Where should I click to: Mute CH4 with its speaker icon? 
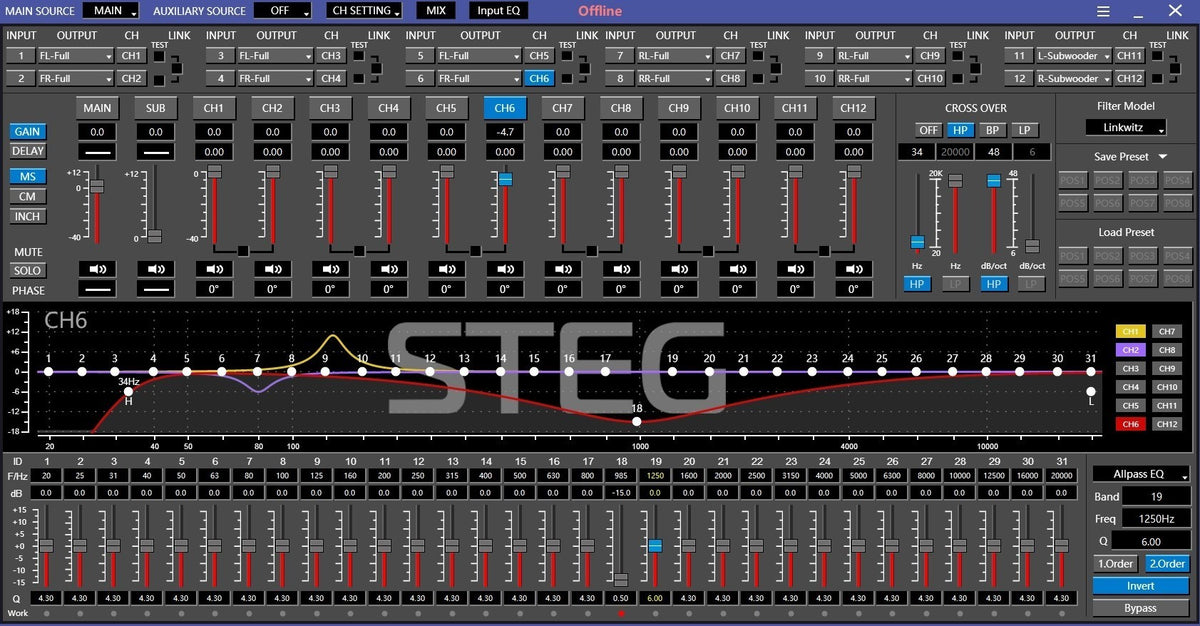tap(388, 269)
